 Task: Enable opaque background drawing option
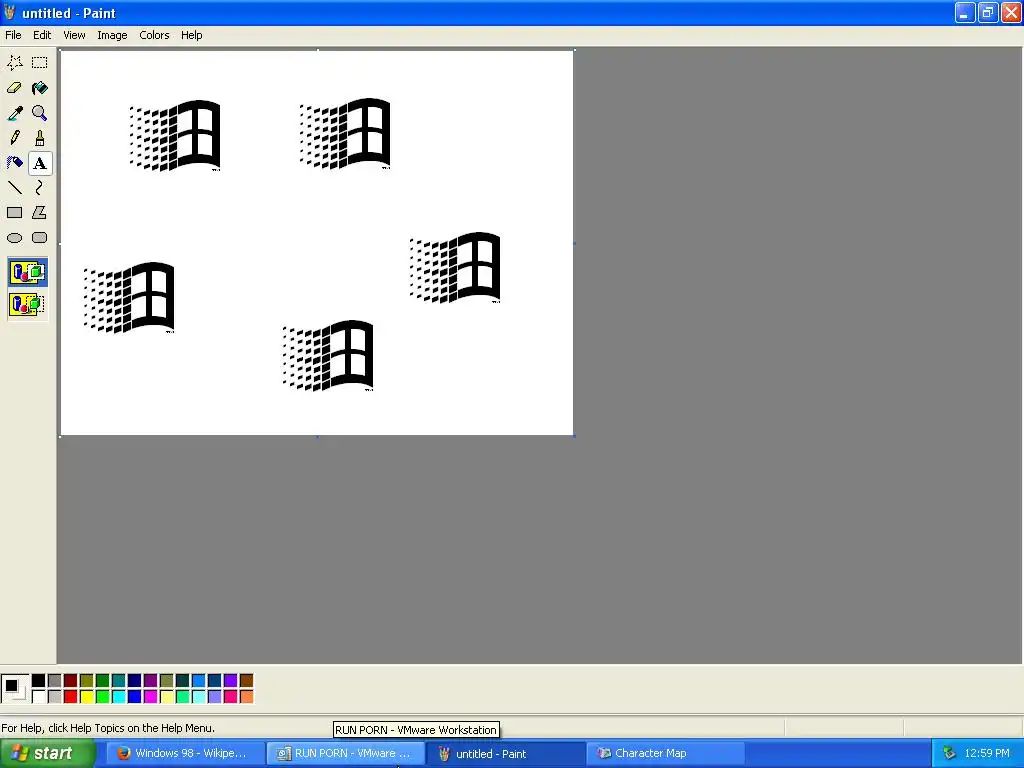pyautogui.click(x=27, y=272)
